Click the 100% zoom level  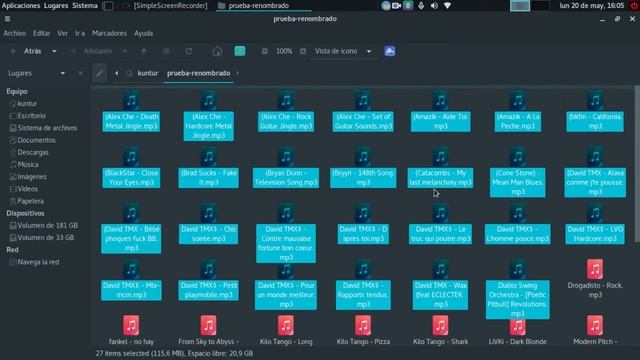coord(284,51)
